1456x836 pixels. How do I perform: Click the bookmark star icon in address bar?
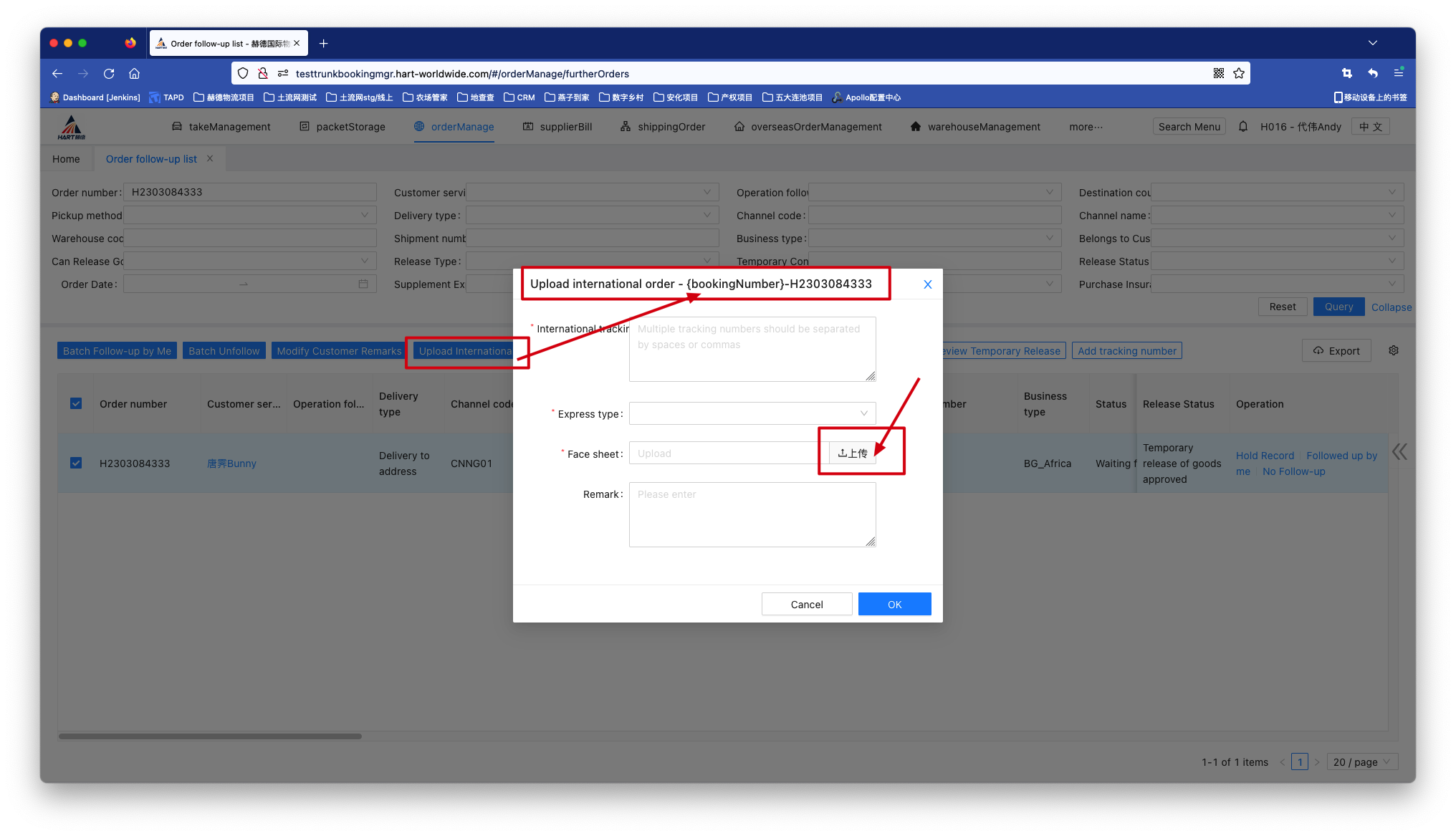(1239, 74)
